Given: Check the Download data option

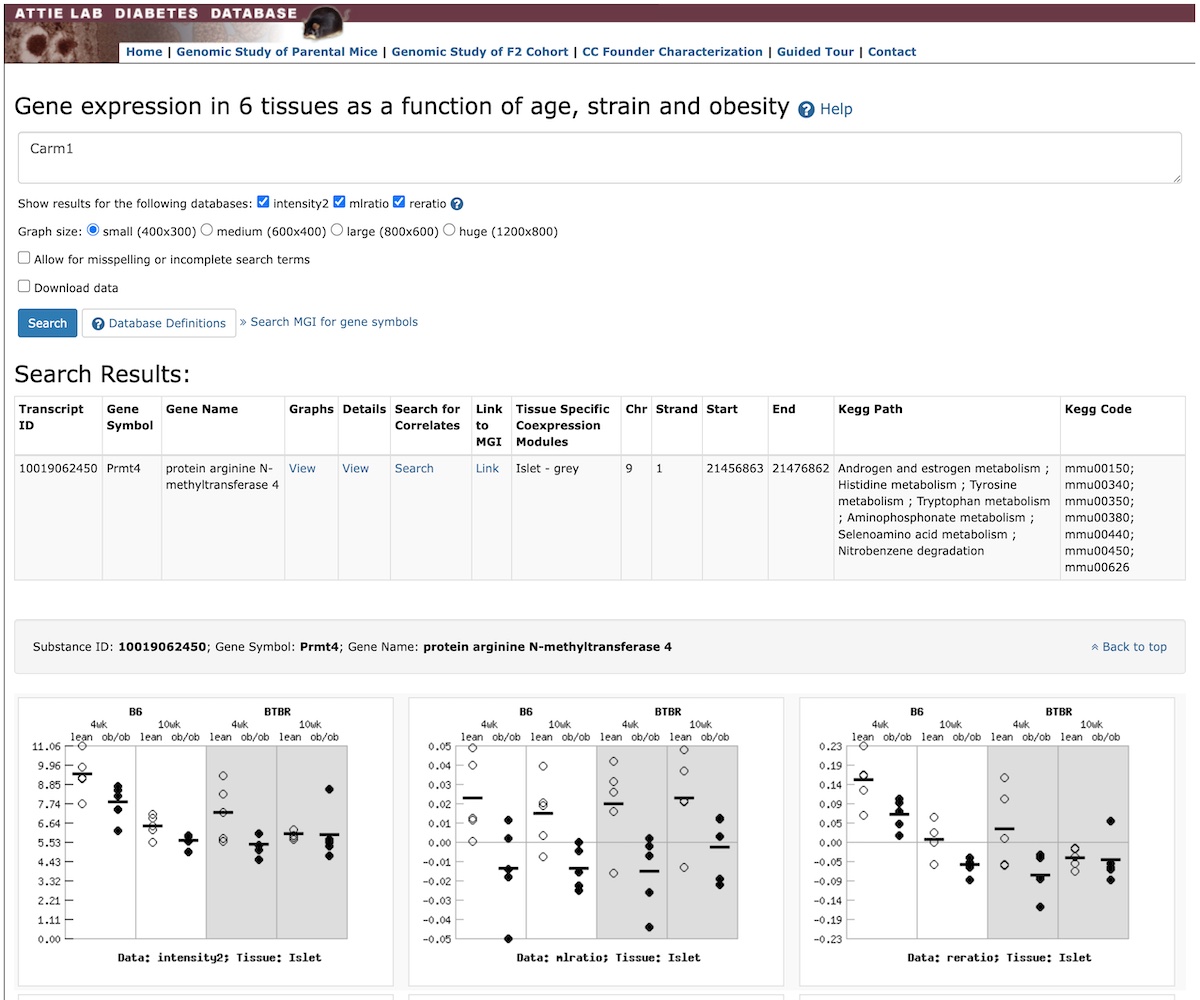Looking at the screenshot, I should click(24, 286).
